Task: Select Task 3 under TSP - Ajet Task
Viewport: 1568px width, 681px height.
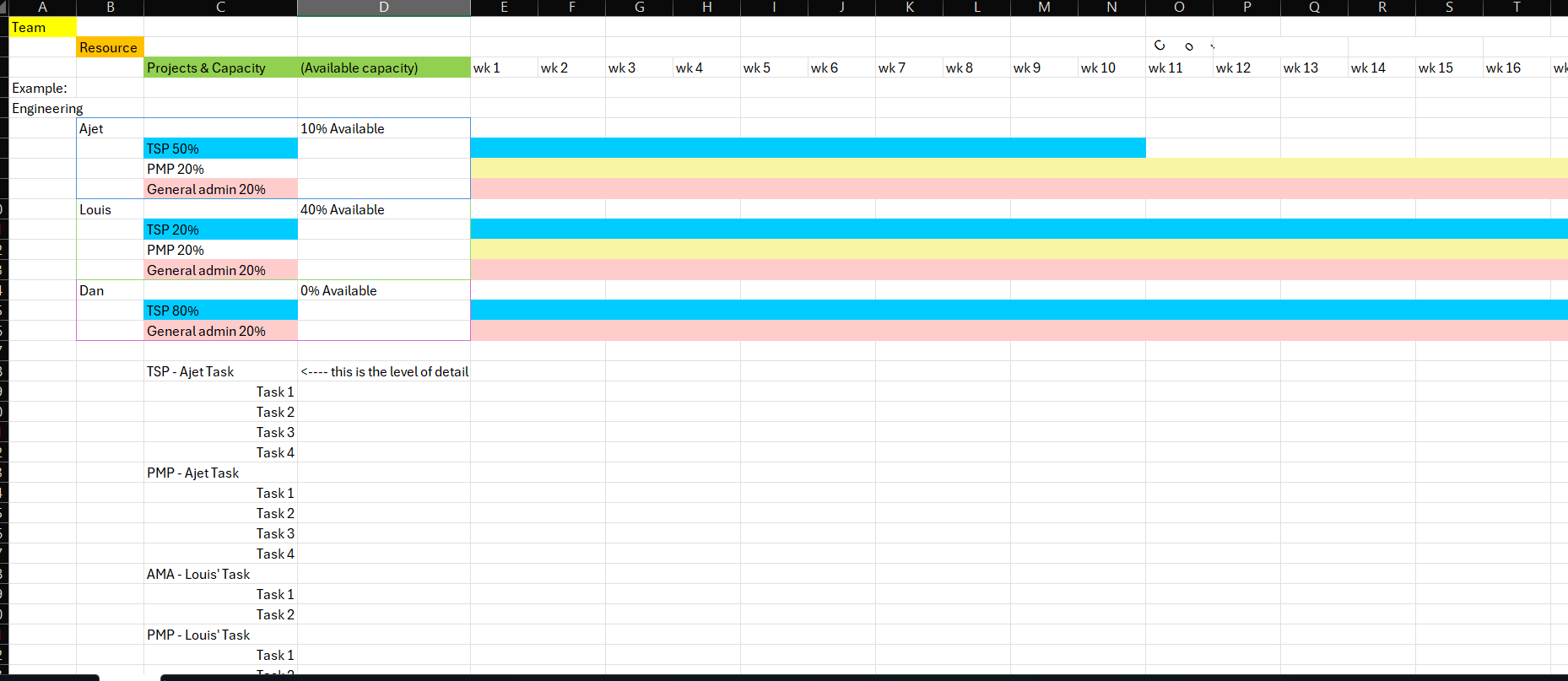Action: tap(220, 432)
